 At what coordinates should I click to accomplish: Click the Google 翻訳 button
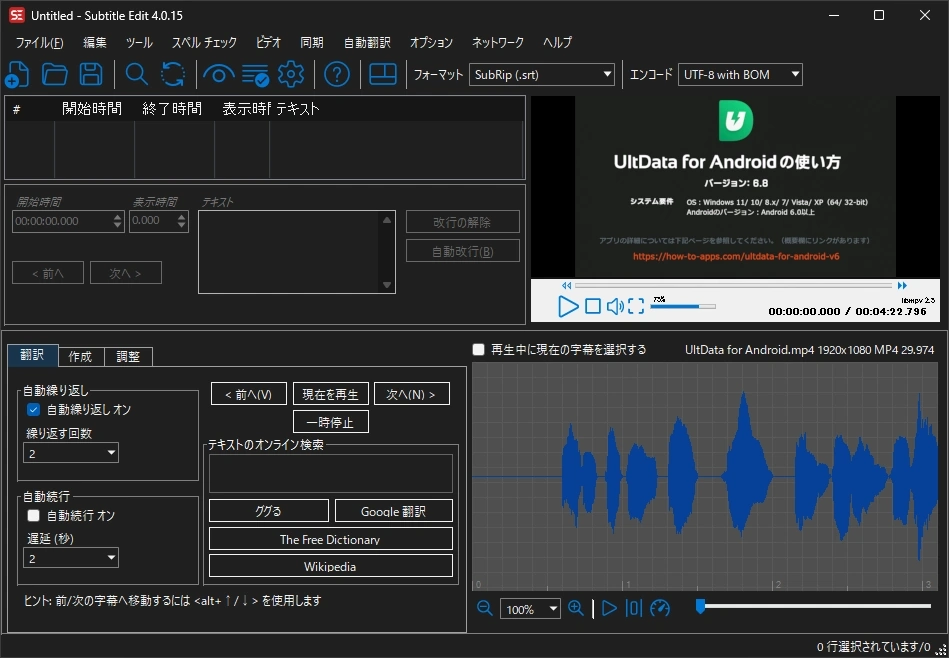[393, 511]
